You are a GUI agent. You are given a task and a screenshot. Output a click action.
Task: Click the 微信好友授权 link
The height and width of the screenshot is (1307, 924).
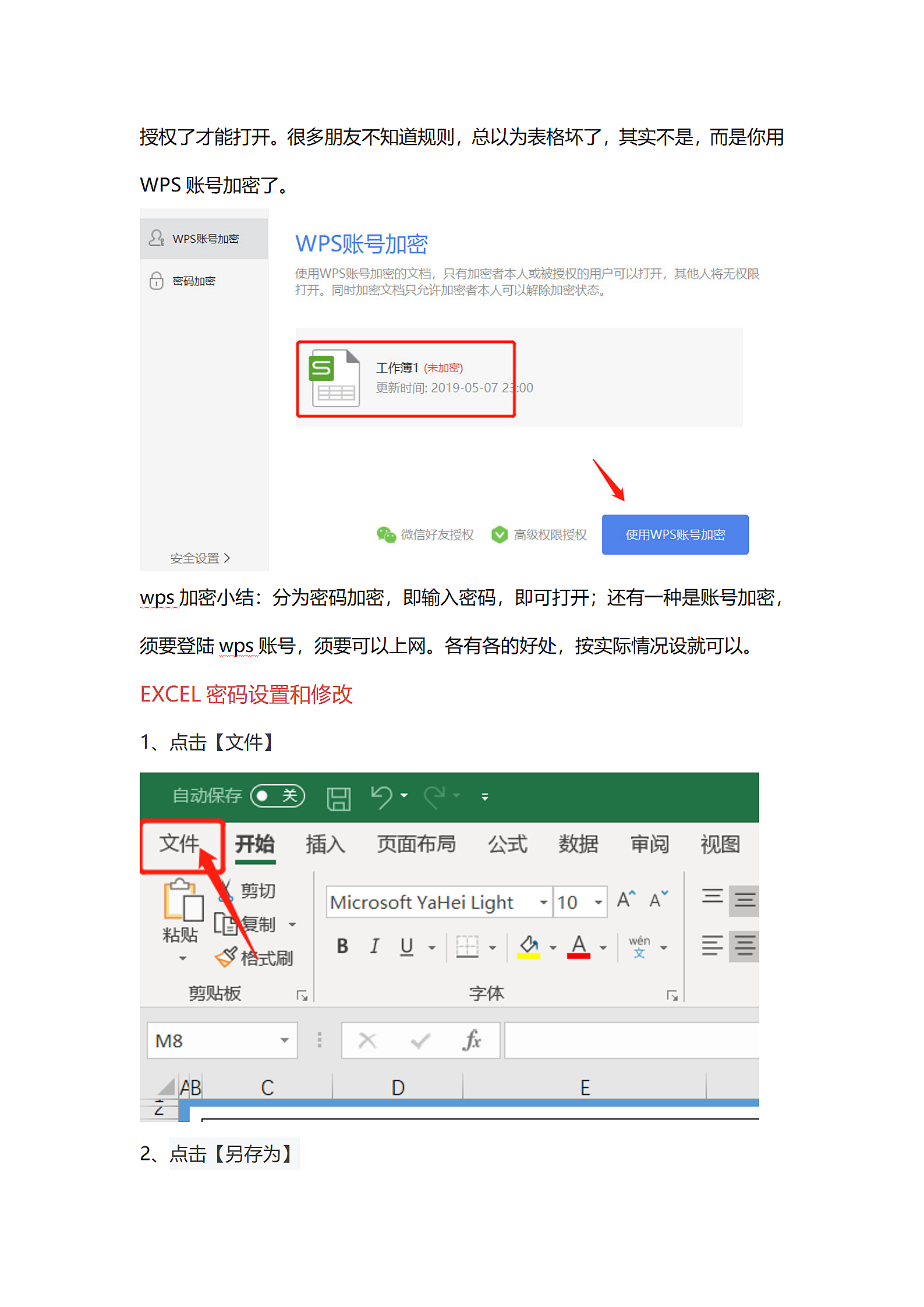click(426, 534)
